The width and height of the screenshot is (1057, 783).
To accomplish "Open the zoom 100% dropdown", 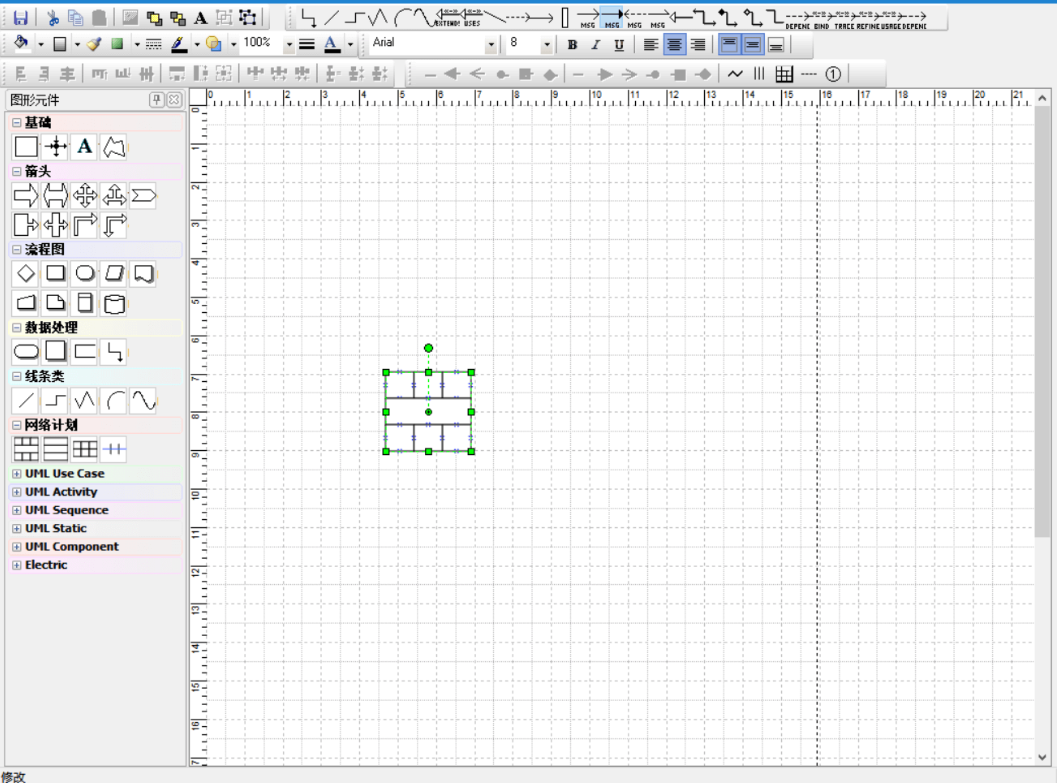I will (x=289, y=45).
